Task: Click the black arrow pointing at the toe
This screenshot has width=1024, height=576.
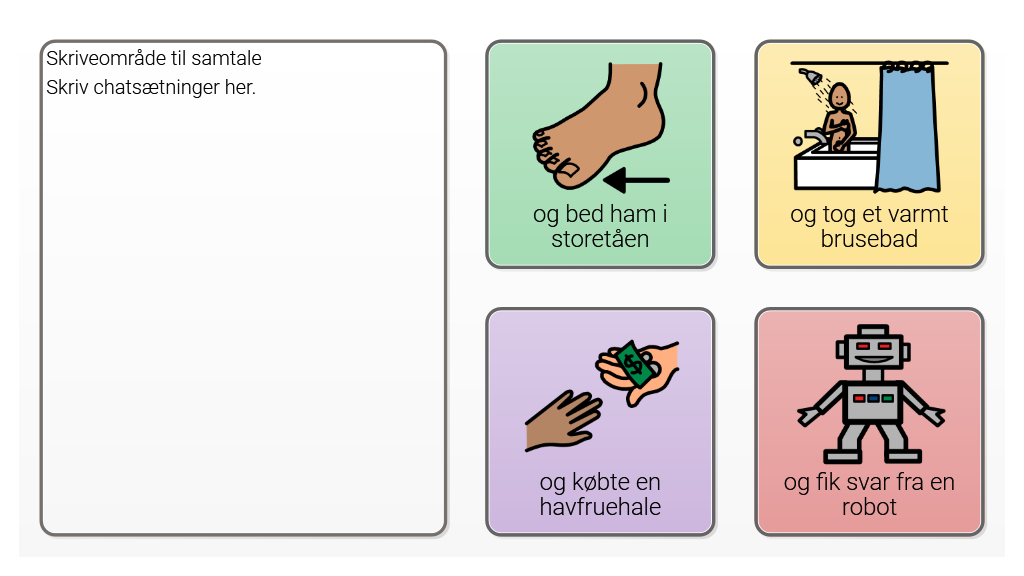Action: coord(636,180)
